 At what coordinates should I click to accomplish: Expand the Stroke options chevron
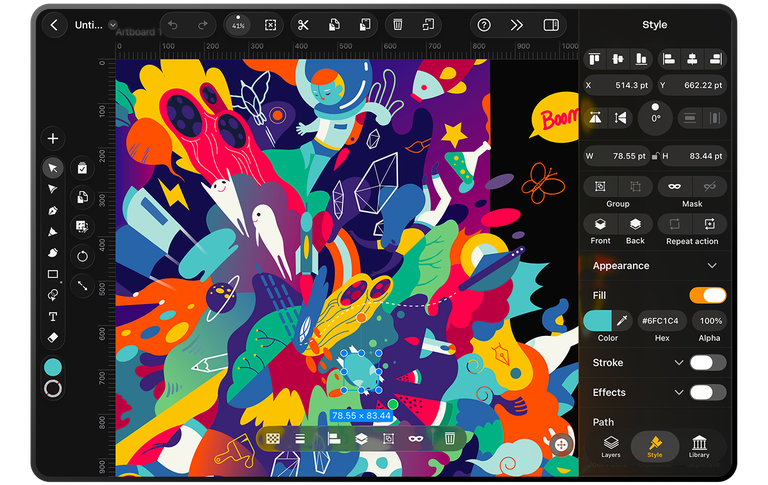coord(679,363)
